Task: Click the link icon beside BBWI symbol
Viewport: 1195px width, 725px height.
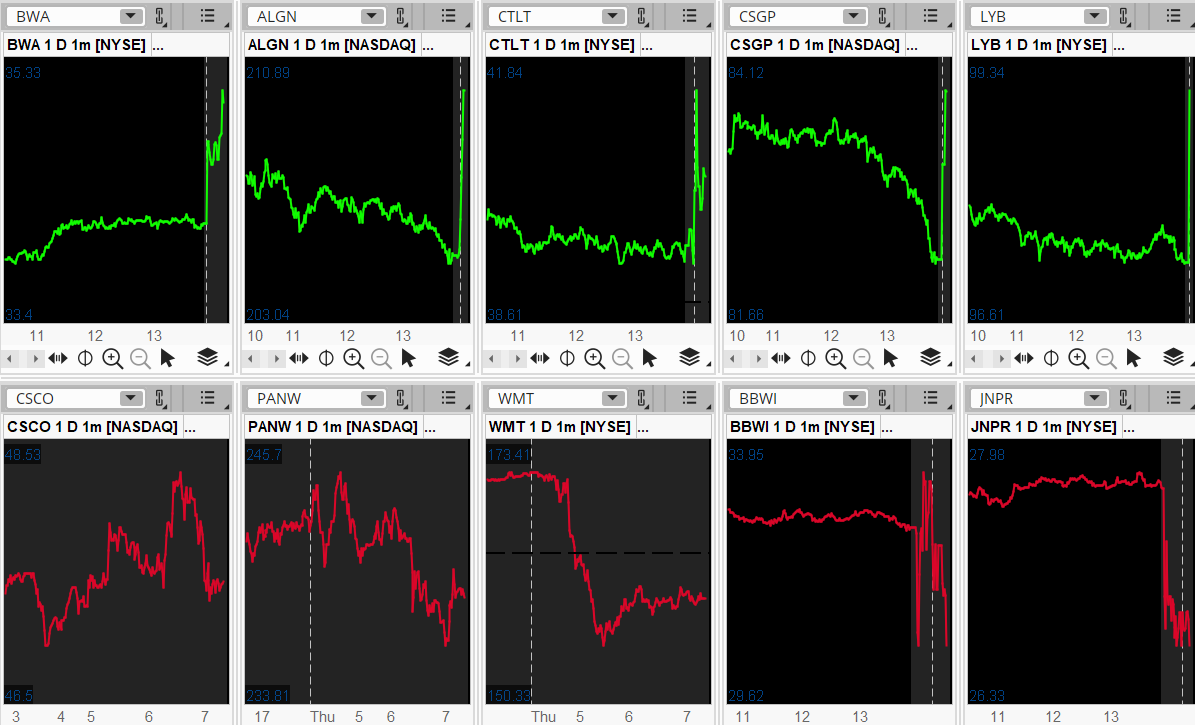Action: click(883, 398)
